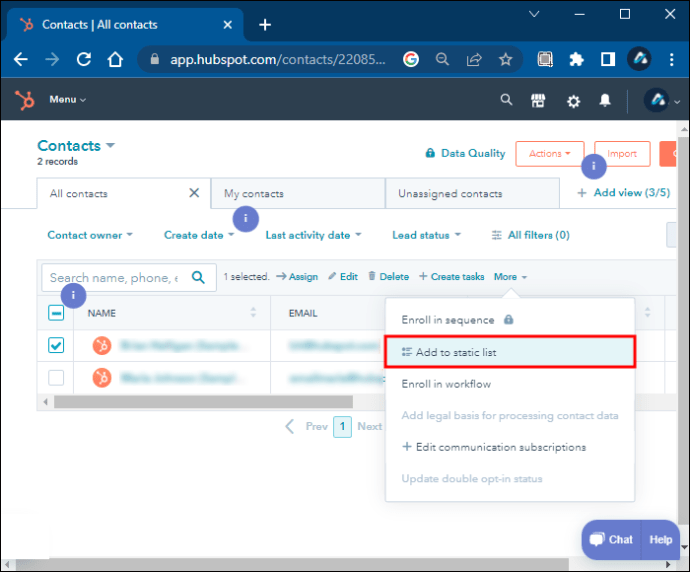Select Add to static list option
Screen dimensions: 690x572
click(x=510, y=352)
